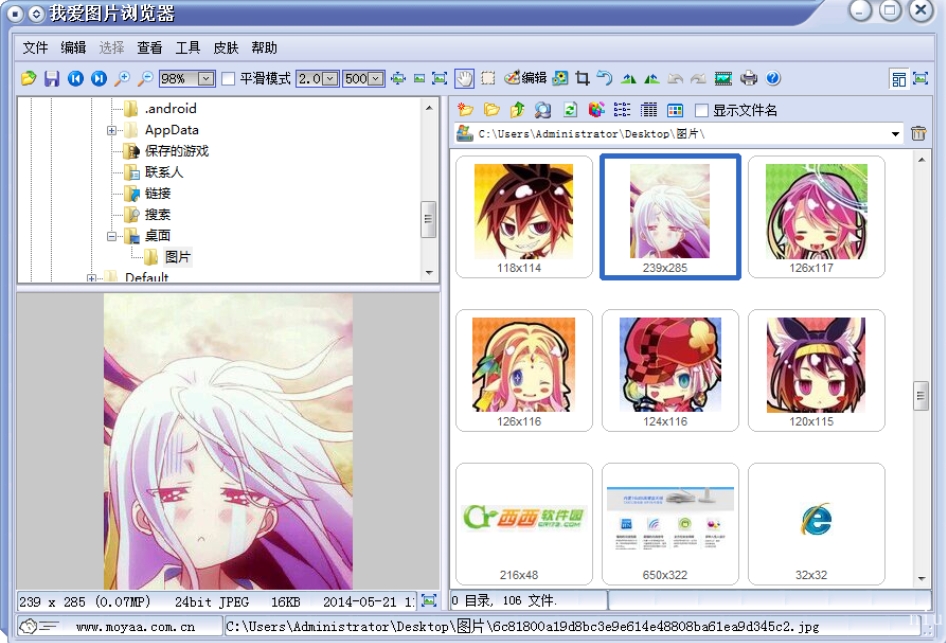Viewport: 946px width, 643px height.
Task: Click the trash bin next to path bar
Action: 918,133
